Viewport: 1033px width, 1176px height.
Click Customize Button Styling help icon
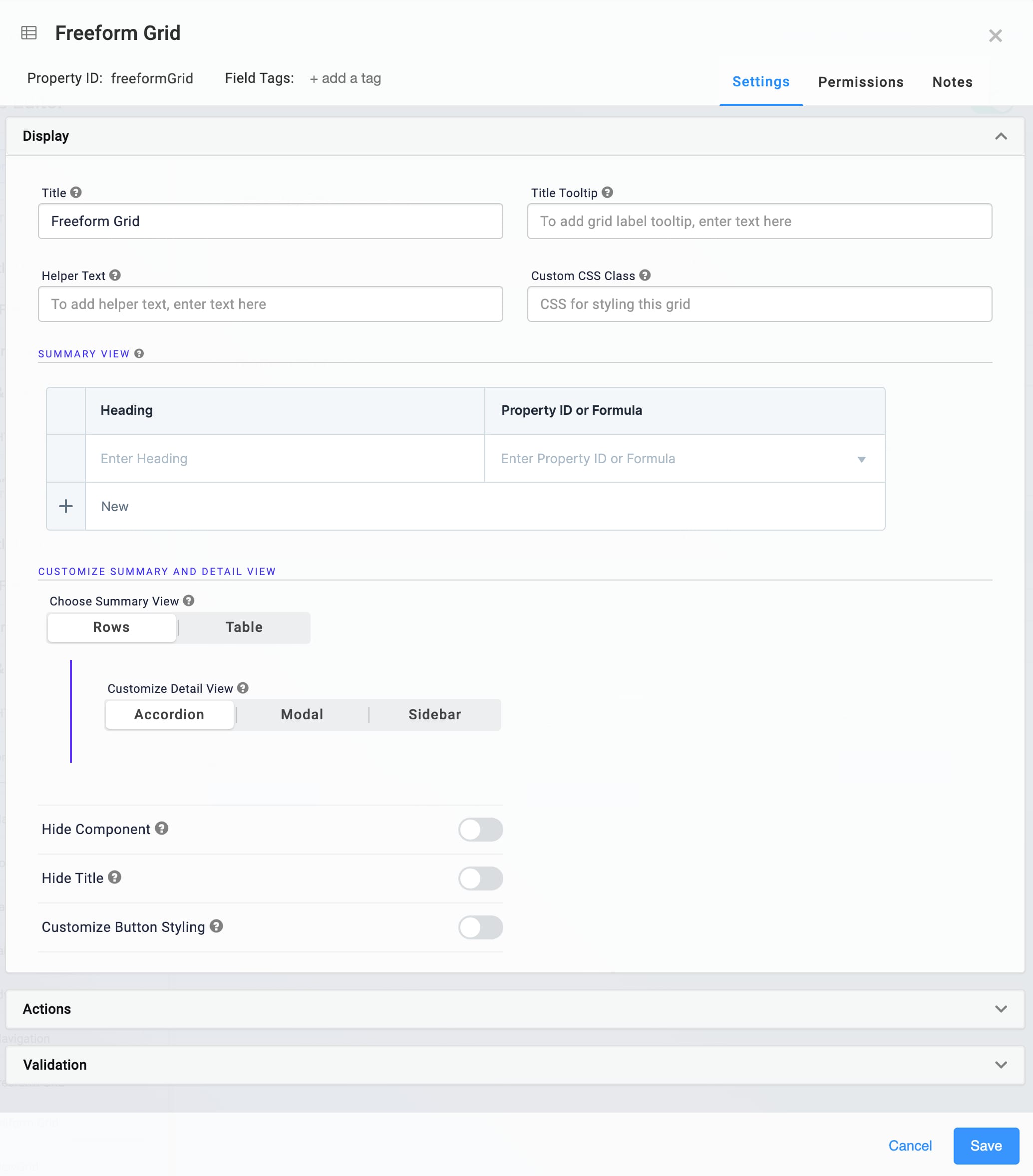pos(216,926)
